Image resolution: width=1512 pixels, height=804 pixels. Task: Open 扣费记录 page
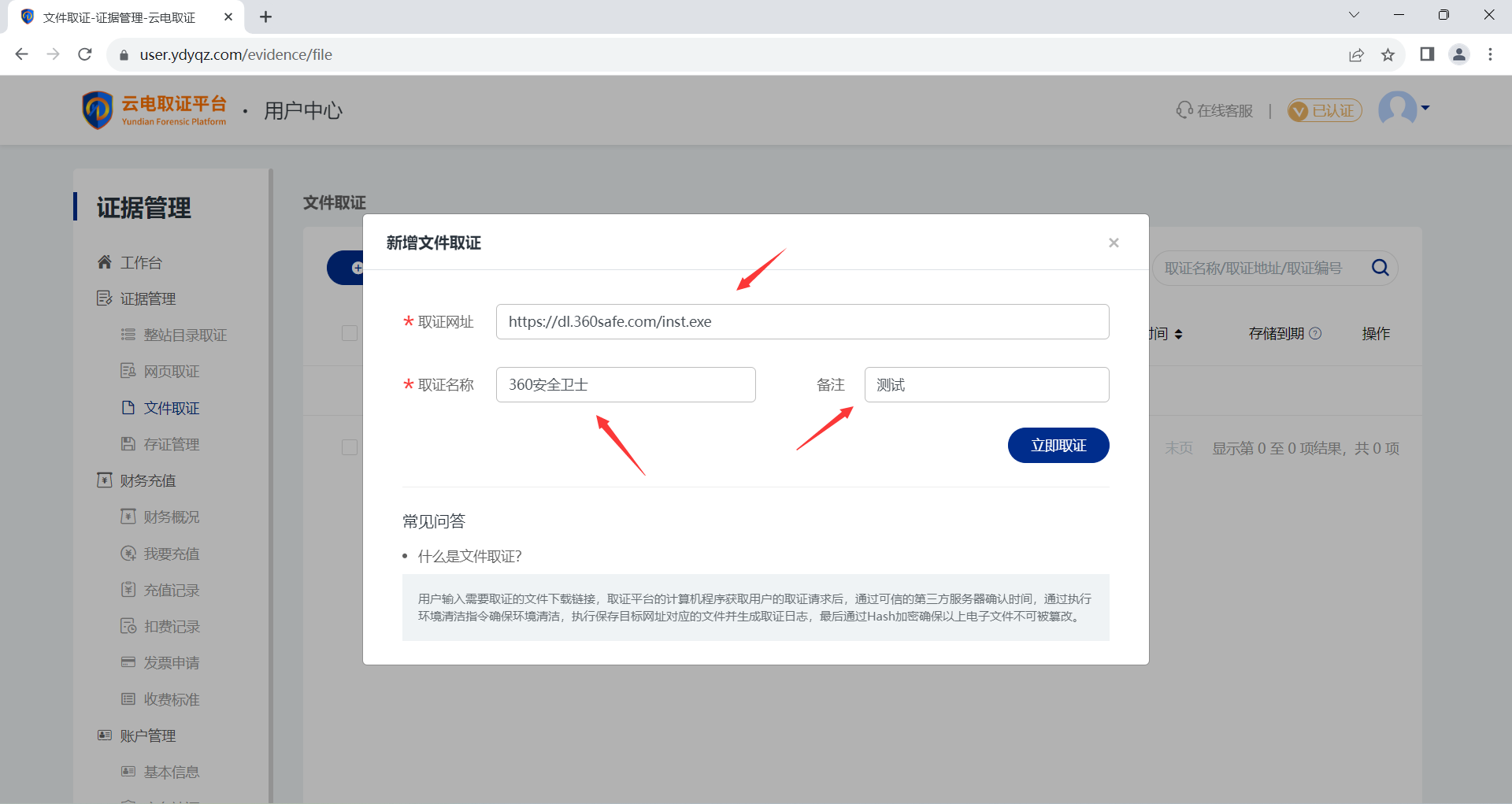pos(172,626)
